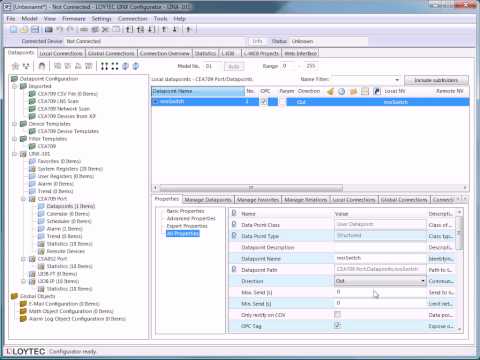
Task: Click the datapoint list horizontal scrollbar
Action: click(x=251, y=188)
